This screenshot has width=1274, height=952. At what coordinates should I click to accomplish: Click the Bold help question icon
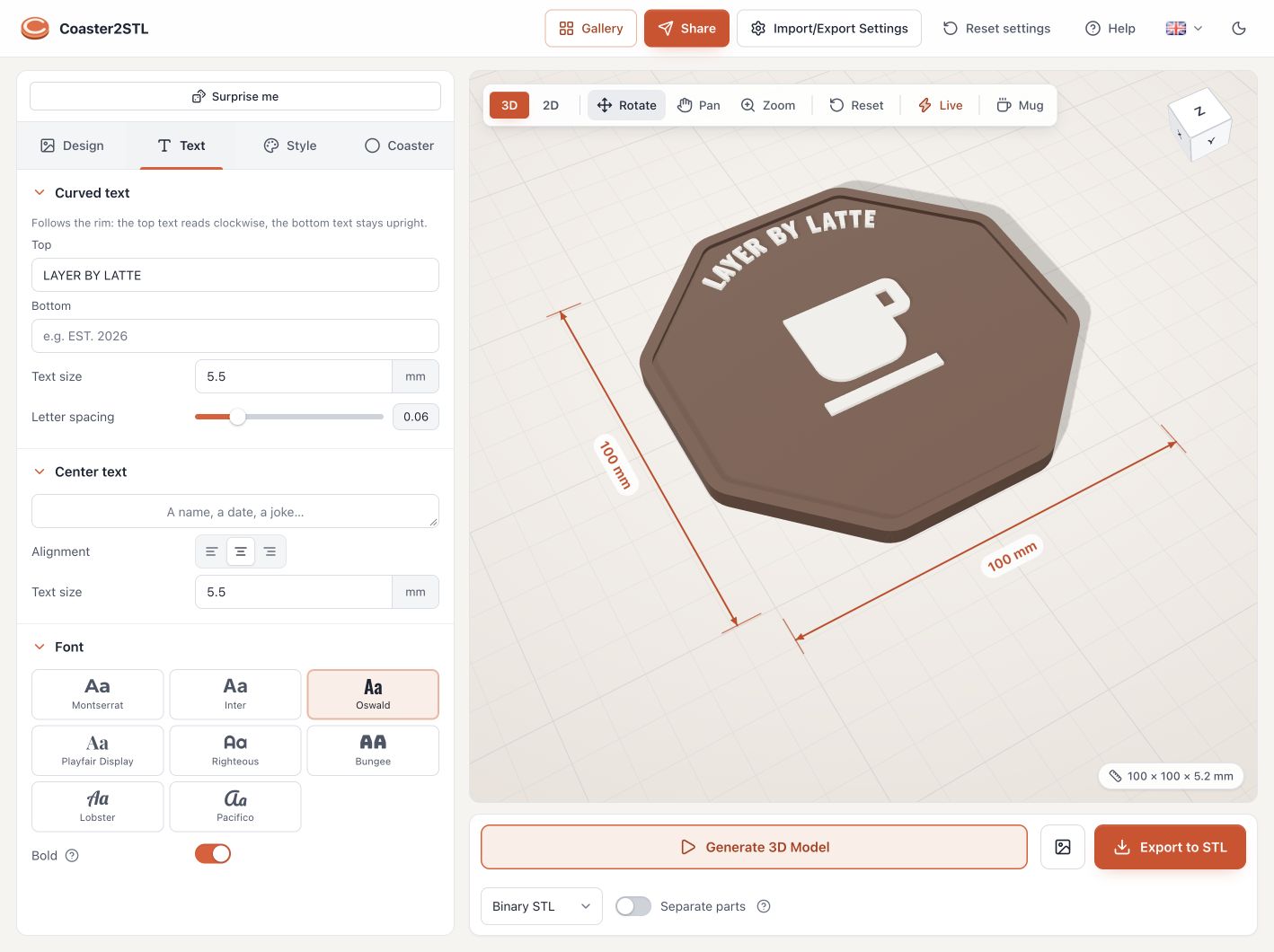coord(72,856)
